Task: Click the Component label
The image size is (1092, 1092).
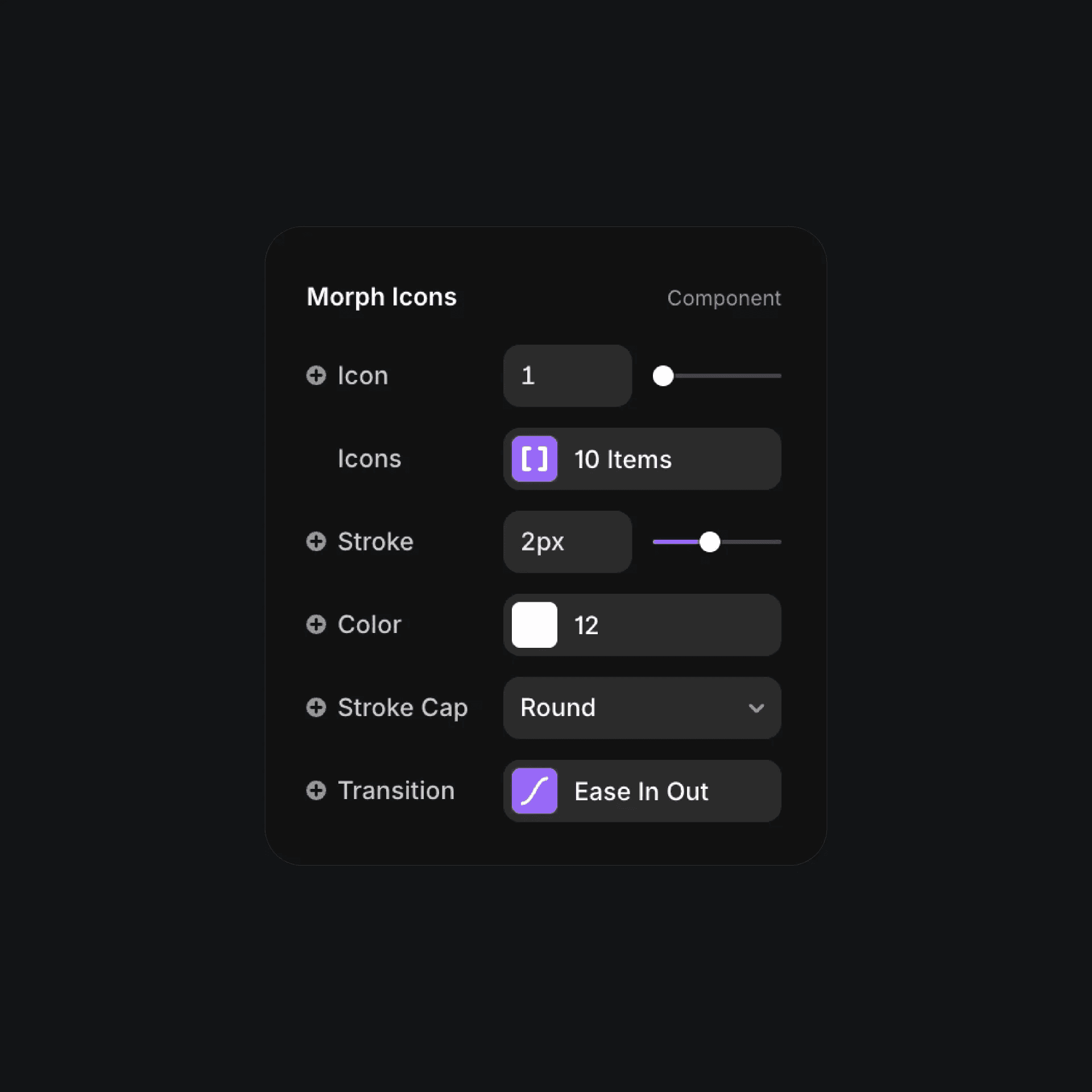Action: [x=724, y=298]
